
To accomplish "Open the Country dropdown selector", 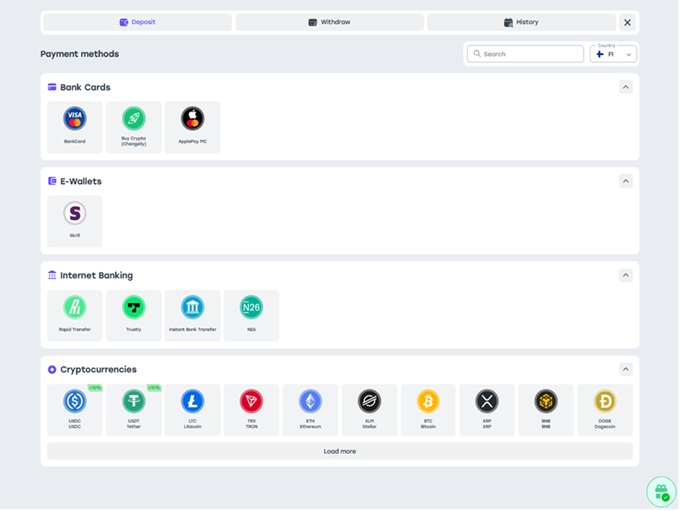I will [x=613, y=54].
